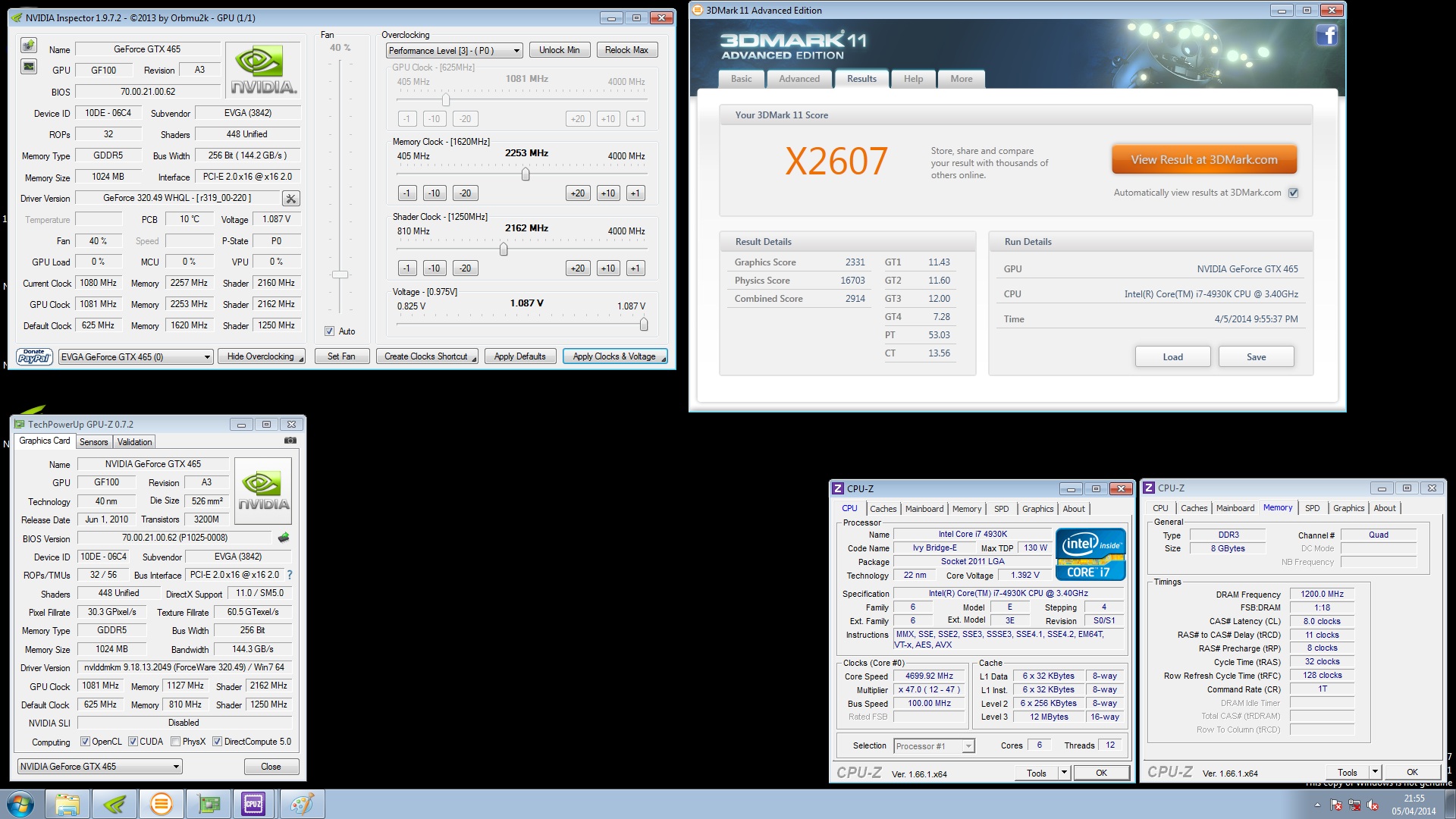The height and width of the screenshot is (819, 1456).
Task: Open Windows Explorer from the taskbar
Action: coord(67,804)
